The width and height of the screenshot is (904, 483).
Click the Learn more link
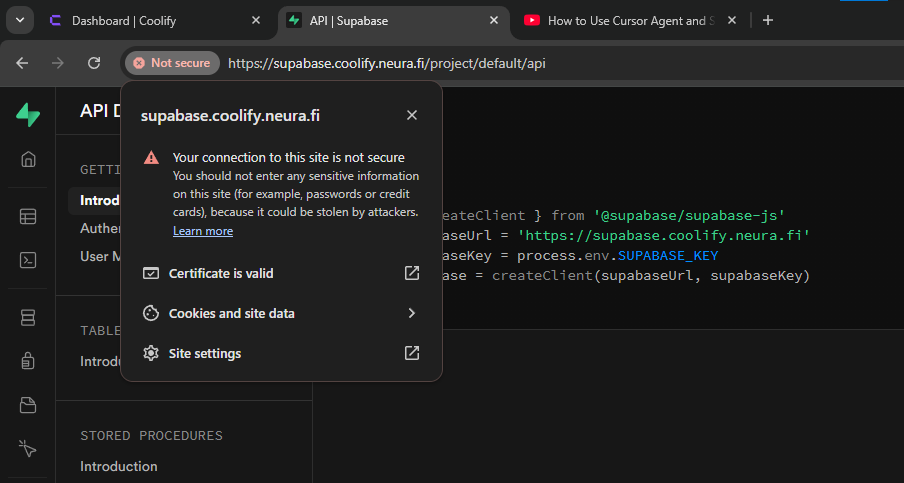pyautogui.click(x=203, y=231)
